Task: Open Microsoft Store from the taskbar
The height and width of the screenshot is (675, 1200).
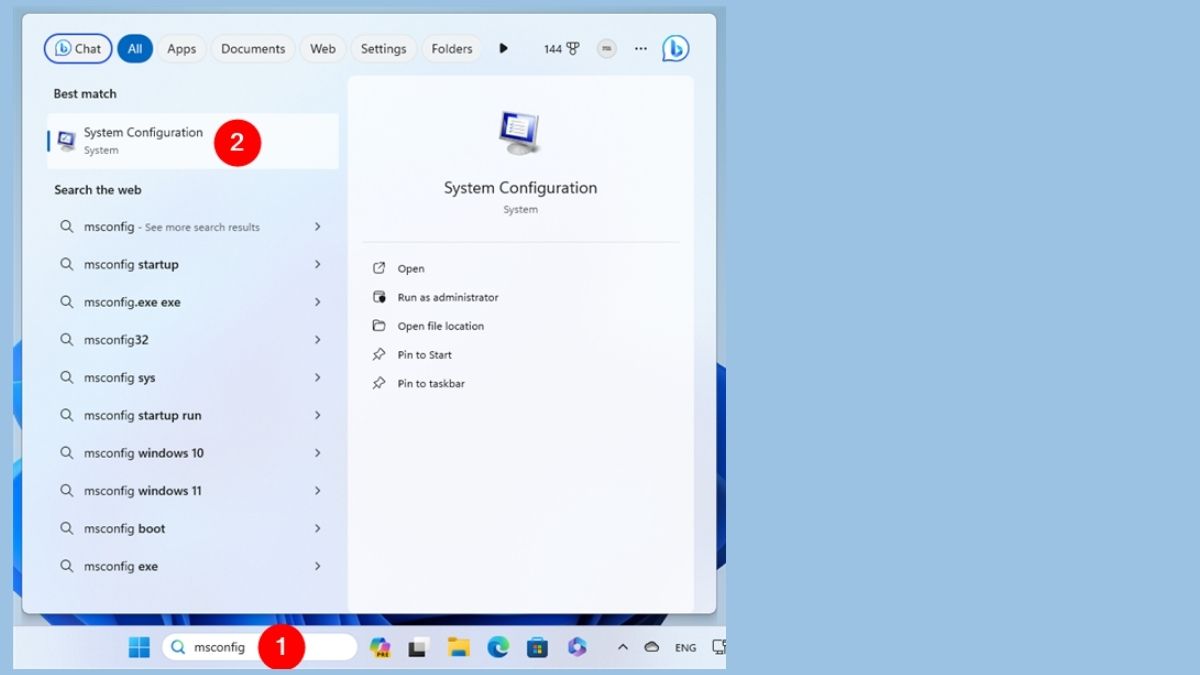Action: [x=537, y=647]
